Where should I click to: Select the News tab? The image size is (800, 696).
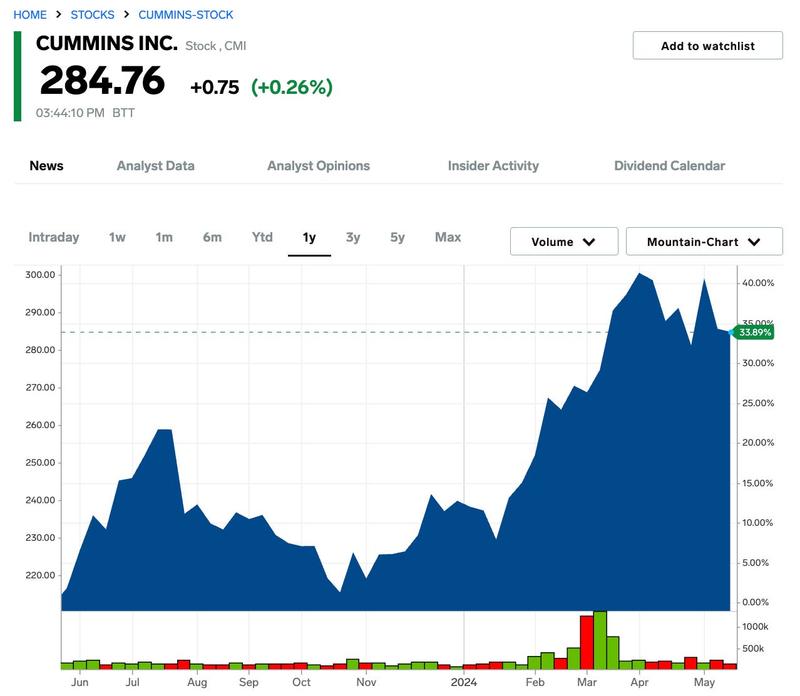click(46, 166)
